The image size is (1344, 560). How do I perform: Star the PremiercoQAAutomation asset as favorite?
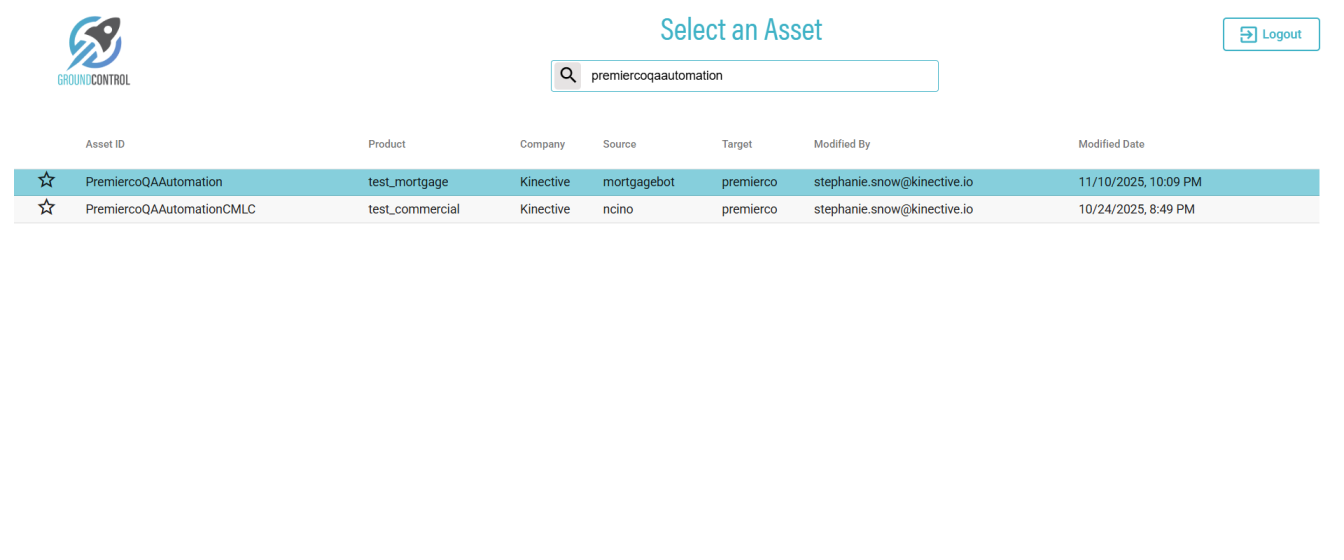pos(46,181)
